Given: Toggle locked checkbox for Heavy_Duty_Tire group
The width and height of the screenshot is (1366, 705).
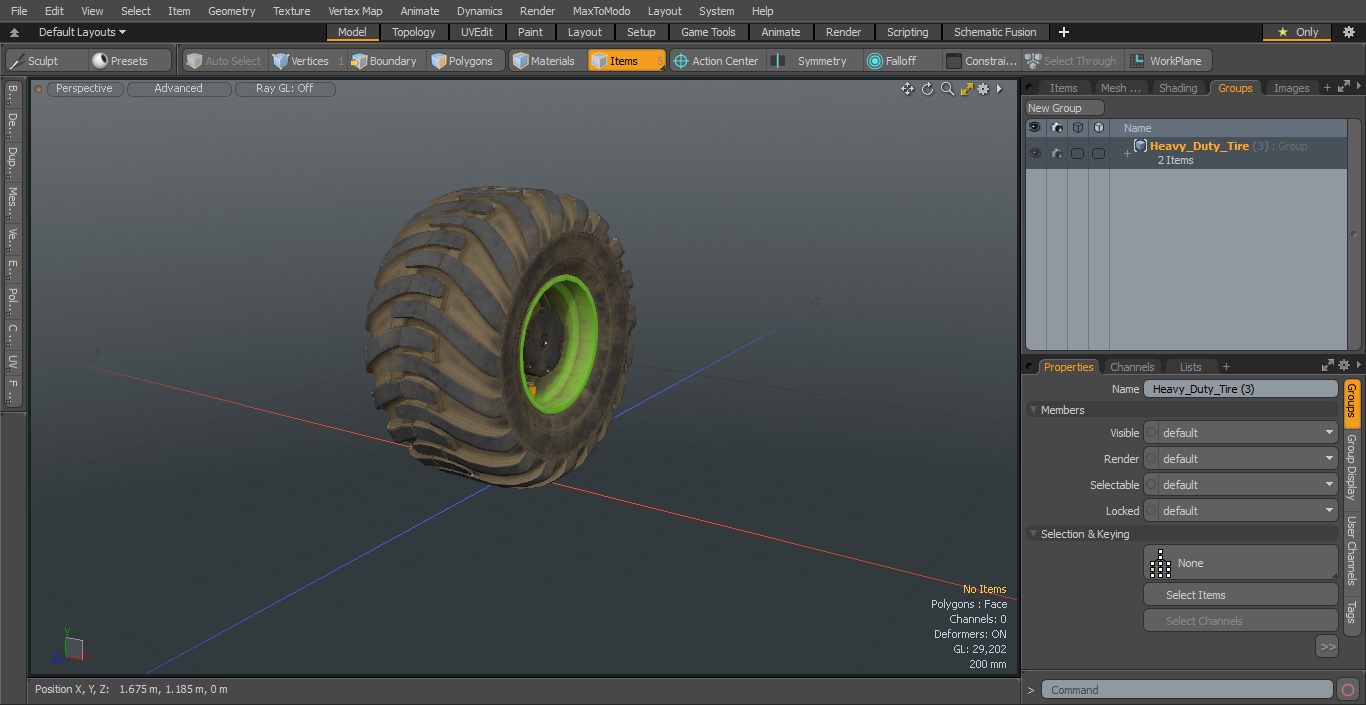Looking at the screenshot, I should click(x=1098, y=153).
